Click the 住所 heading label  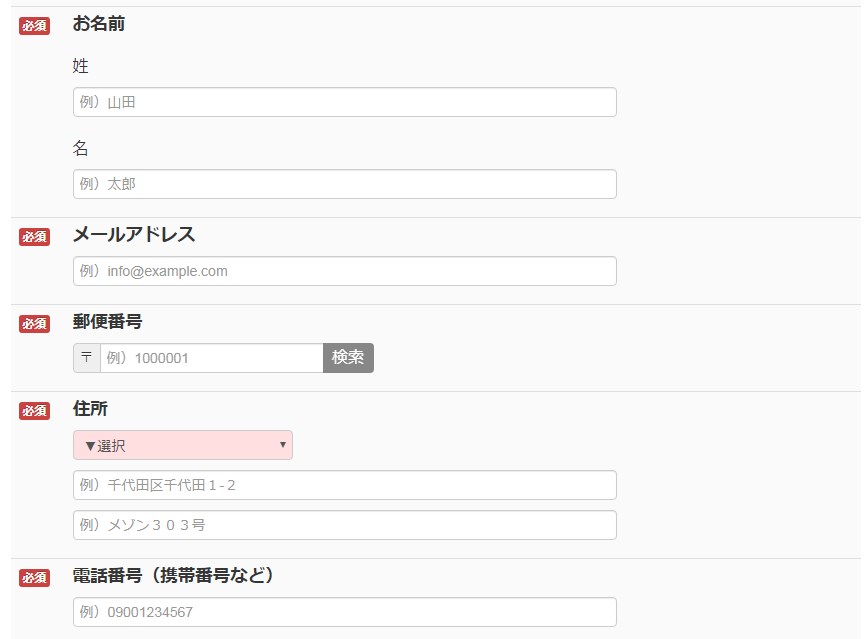[90, 409]
